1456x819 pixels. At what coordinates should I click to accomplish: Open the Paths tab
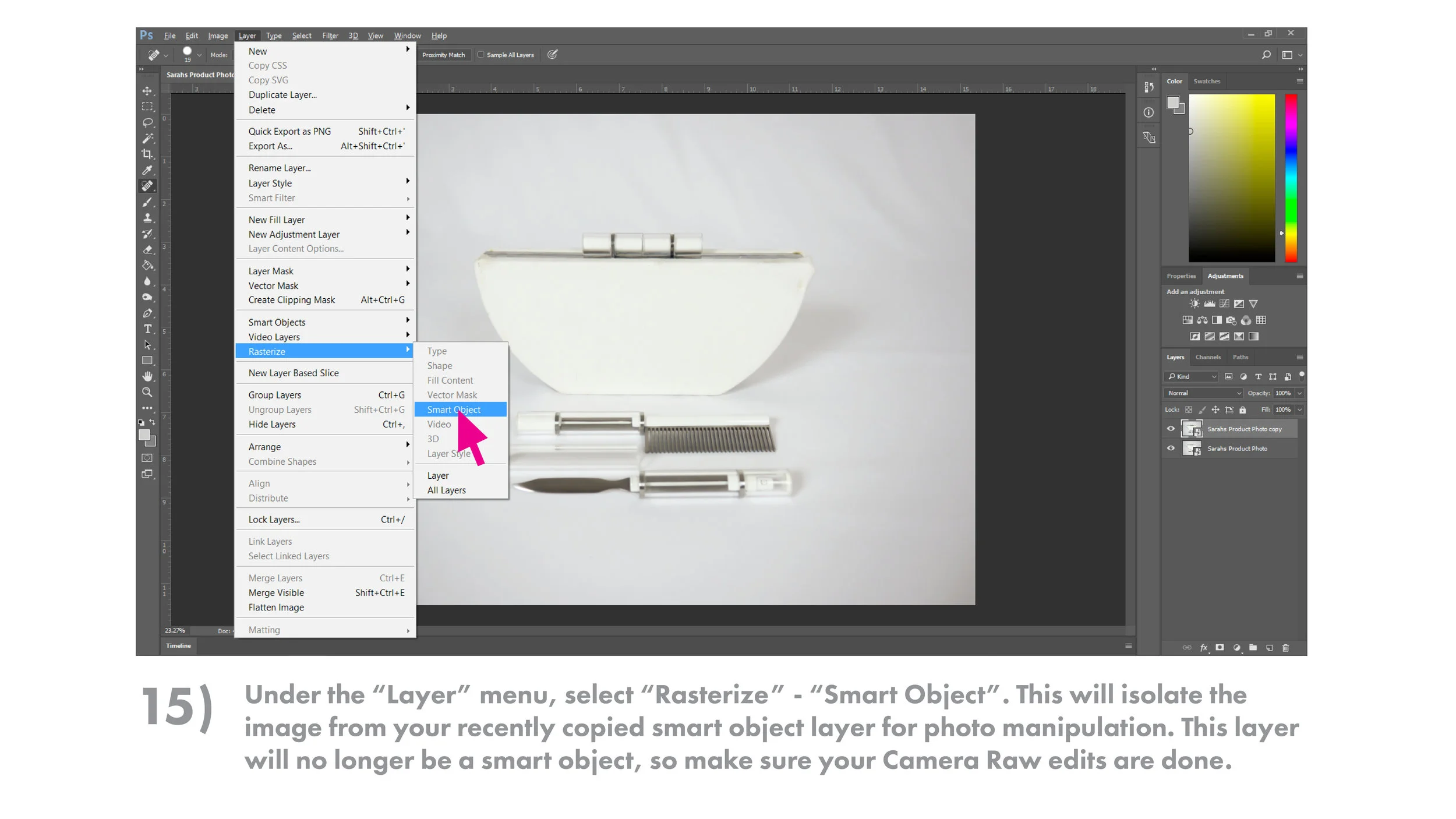(1241, 357)
